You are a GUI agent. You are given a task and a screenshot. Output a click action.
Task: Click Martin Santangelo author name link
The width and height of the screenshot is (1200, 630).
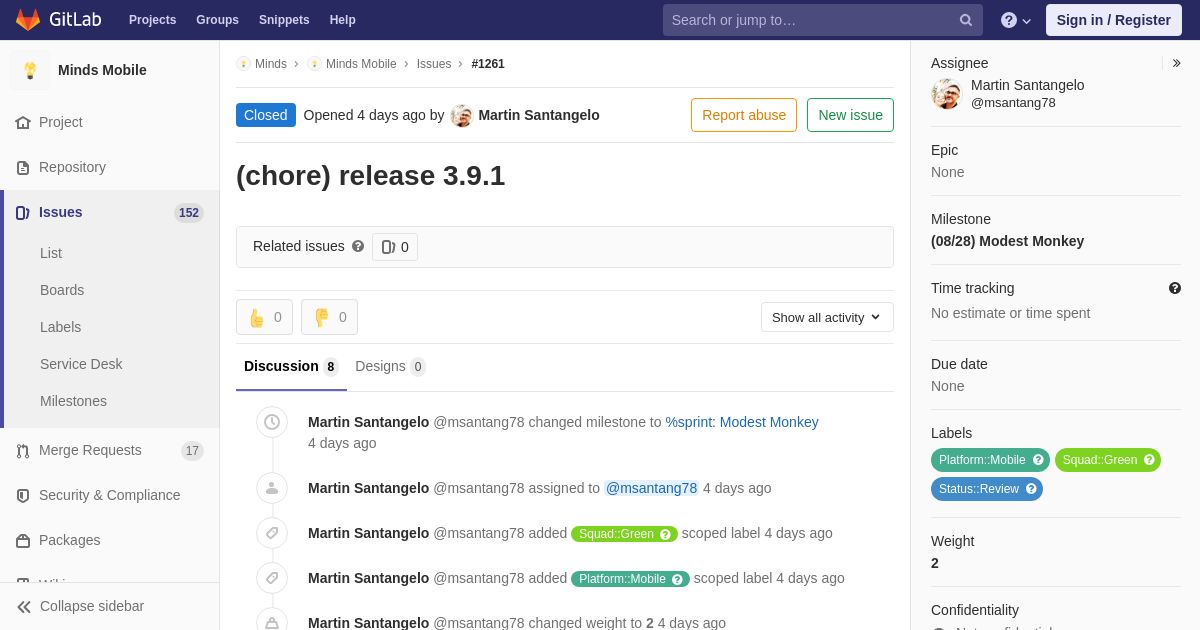tap(539, 115)
